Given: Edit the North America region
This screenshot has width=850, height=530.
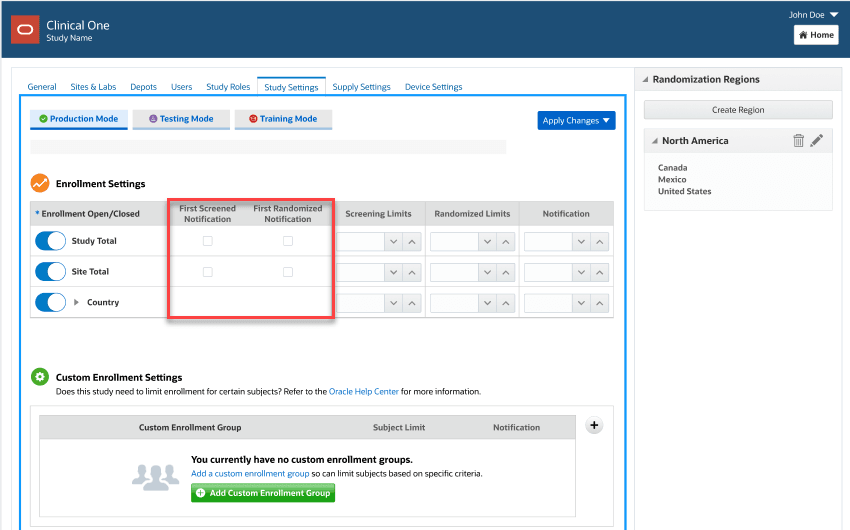Looking at the screenshot, I should pos(817,140).
